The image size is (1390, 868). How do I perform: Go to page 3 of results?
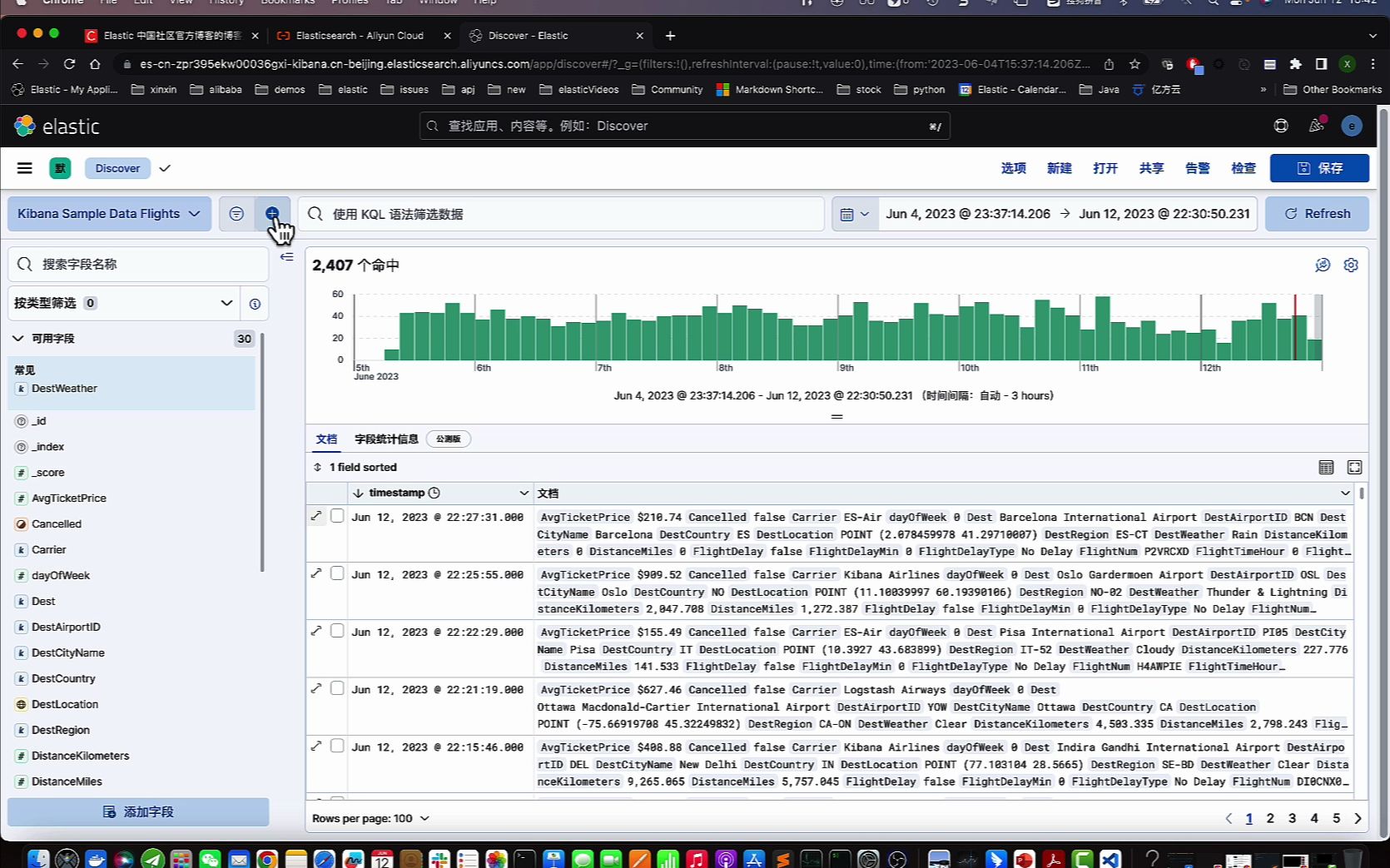click(x=1292, y=818)
